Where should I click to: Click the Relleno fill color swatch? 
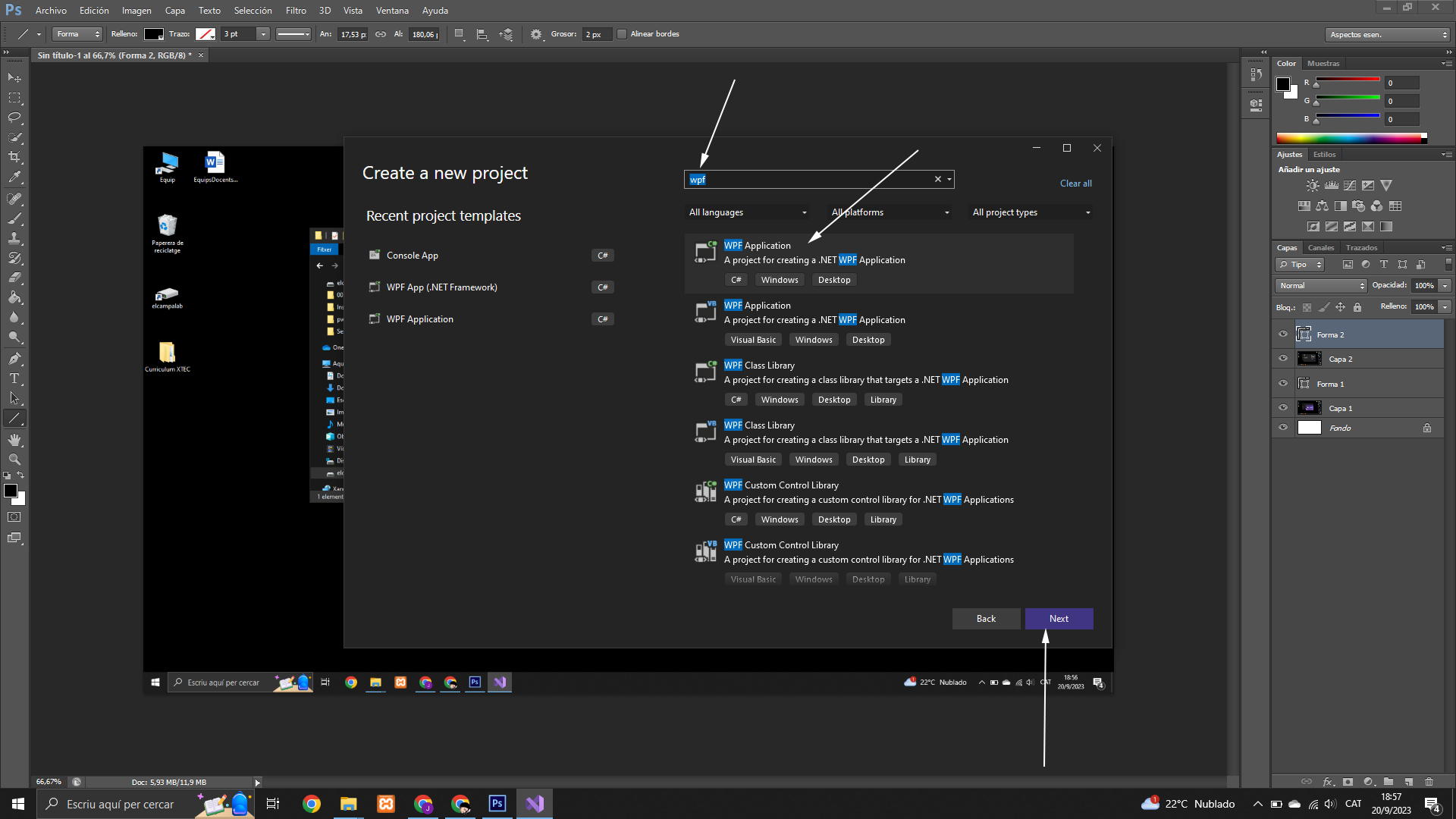[x=154, y=34]
